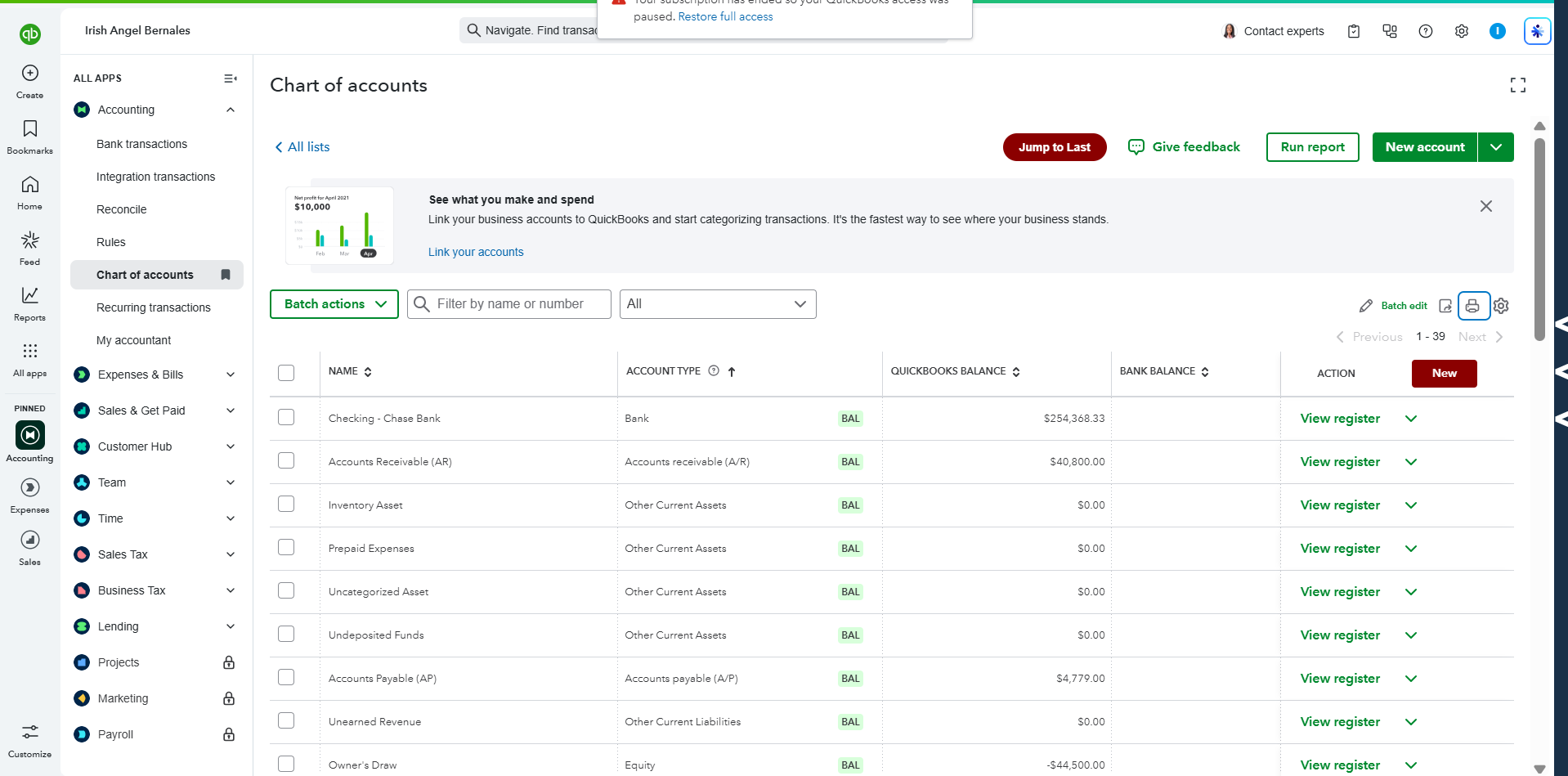Open the clipboard tasks icon in header

(1354, 31)
